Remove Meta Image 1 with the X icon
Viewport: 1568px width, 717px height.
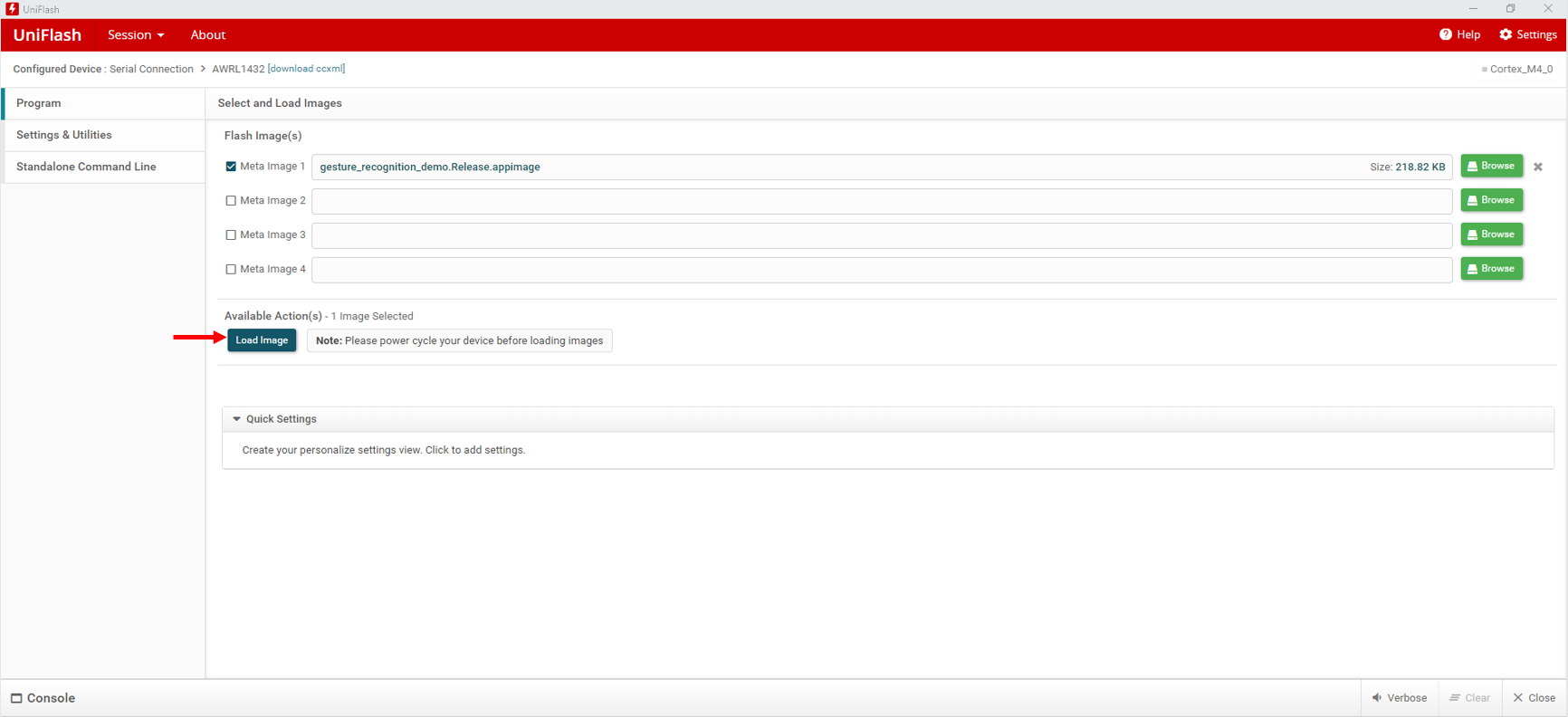[1538, 167]
